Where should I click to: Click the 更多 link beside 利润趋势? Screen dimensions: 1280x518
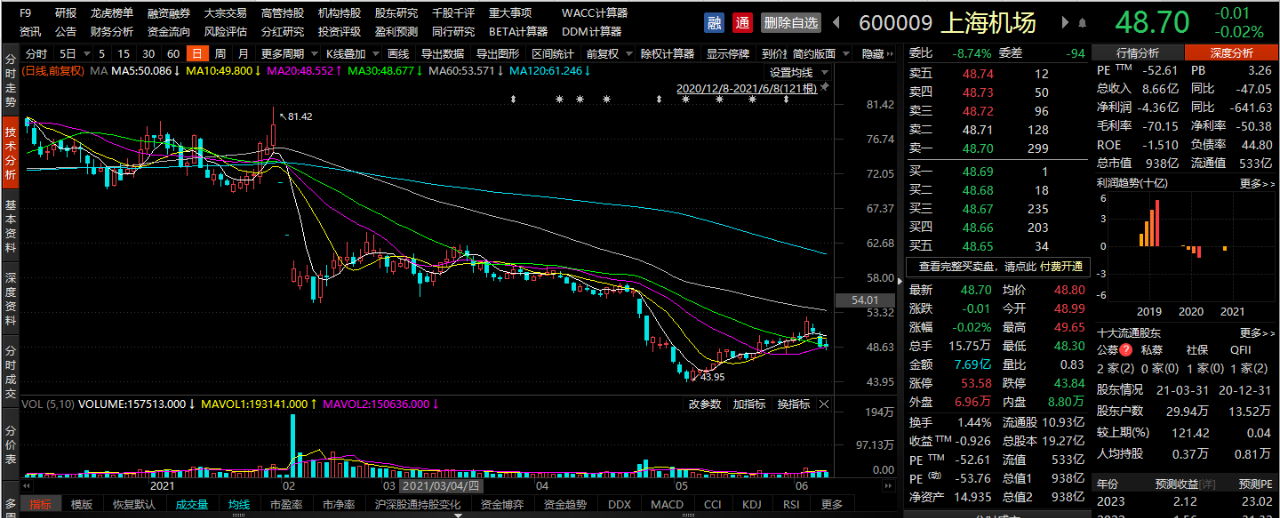pos(1256,184)
